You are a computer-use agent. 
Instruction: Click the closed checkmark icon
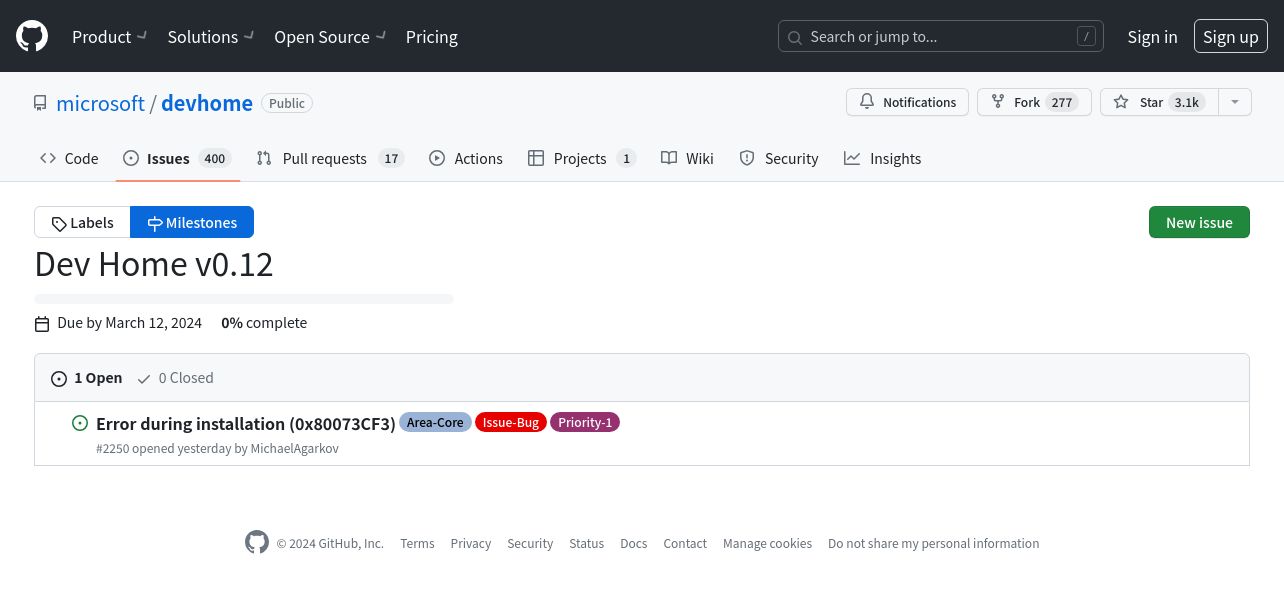click(x=144, y=379)
